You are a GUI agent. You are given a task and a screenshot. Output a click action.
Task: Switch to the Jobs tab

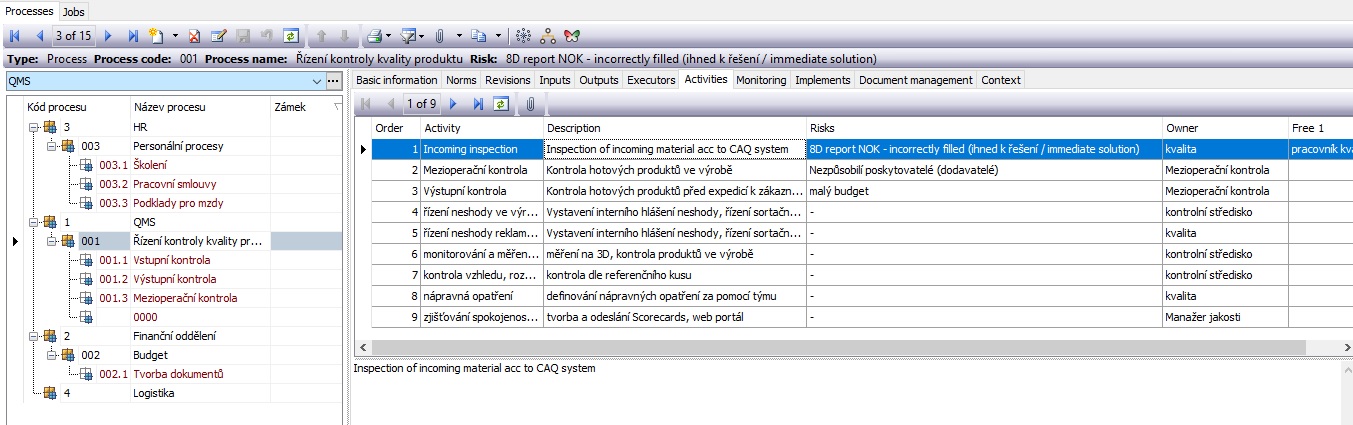[74, 11]
